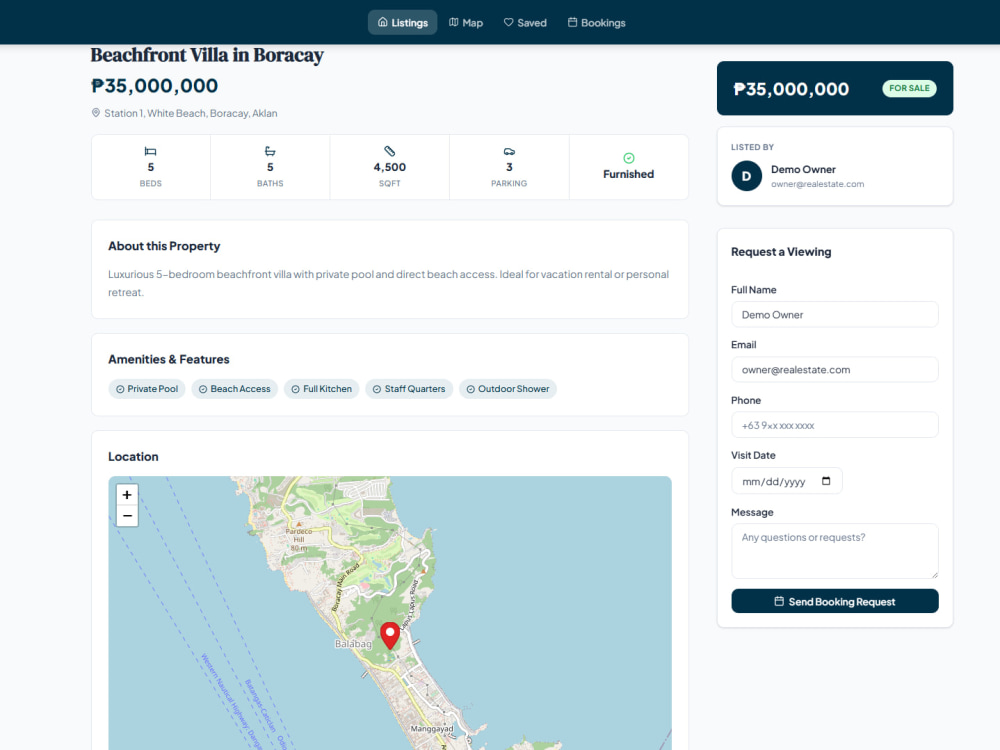Zoom out on the location map
This screenshot has height=750, width=1000.
[x=127, y=516]
